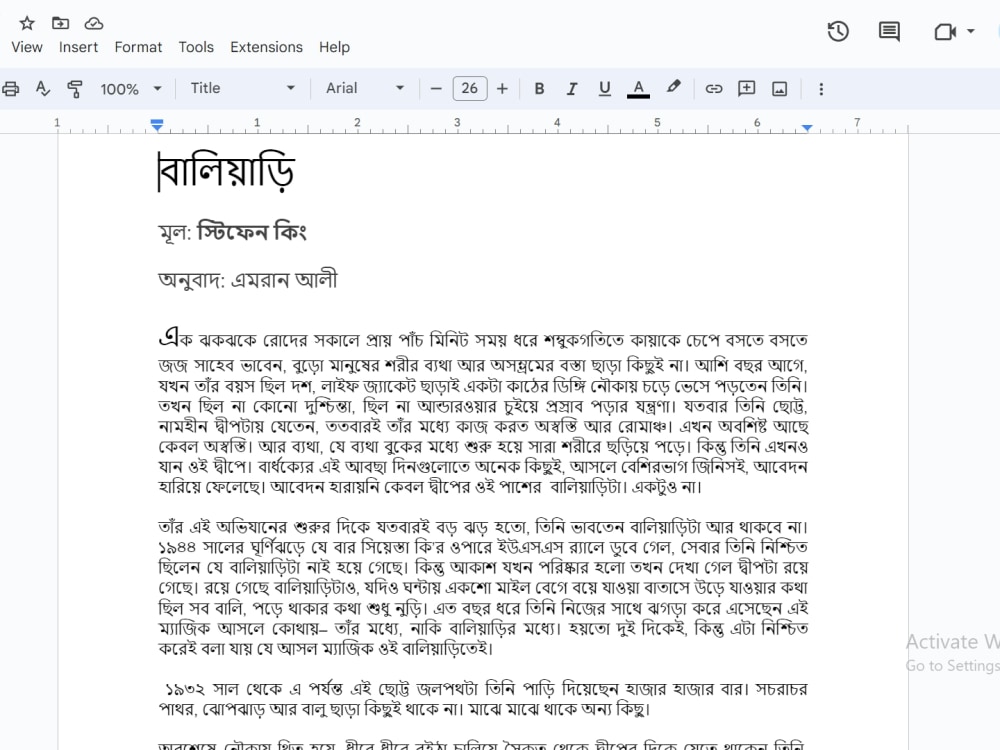Start a video call from camera icon
Viewport: 1000px width, 750px height.
coord(945,31)
